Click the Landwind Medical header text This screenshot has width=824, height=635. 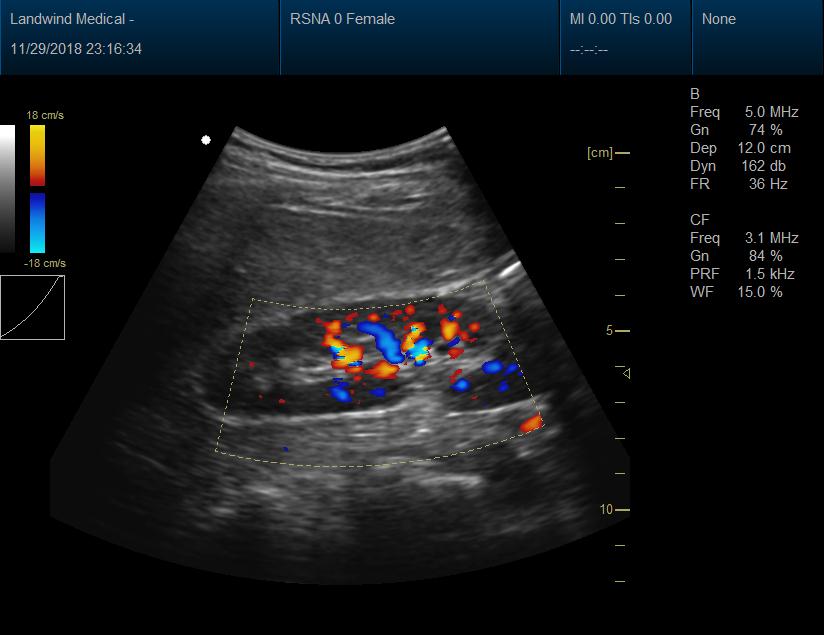coord(72,19)
